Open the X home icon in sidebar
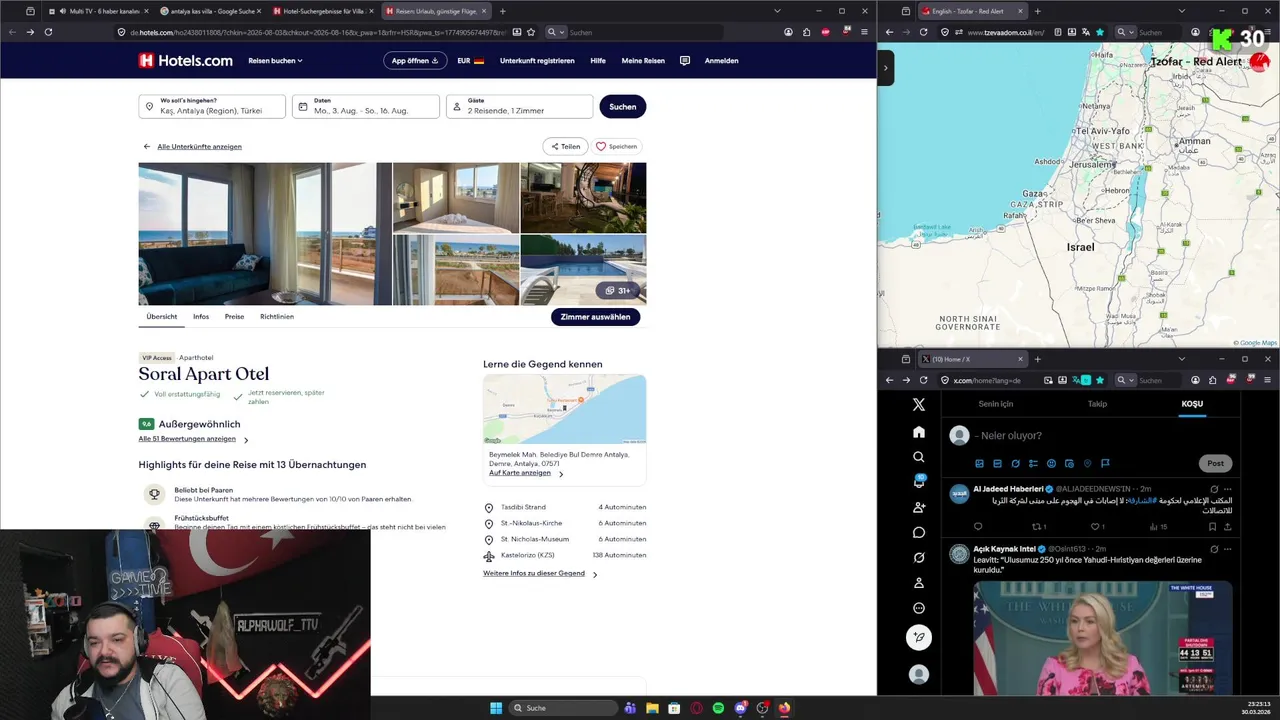This screenshot has width=1280, height=720. pos(919,432)
